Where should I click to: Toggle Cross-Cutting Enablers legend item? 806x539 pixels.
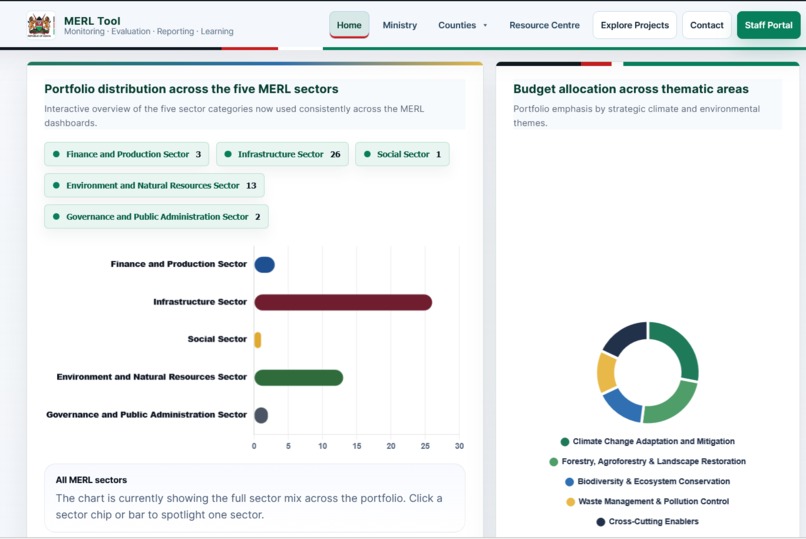coord(648,522)
